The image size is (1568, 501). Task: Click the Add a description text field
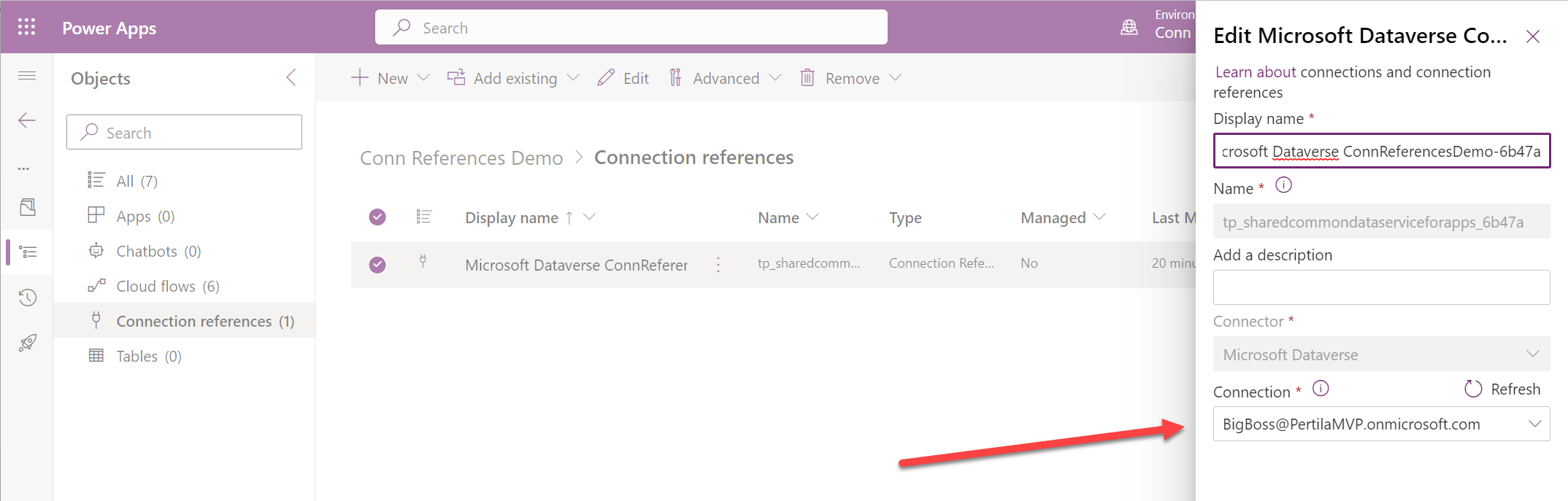coord(1381,287)
